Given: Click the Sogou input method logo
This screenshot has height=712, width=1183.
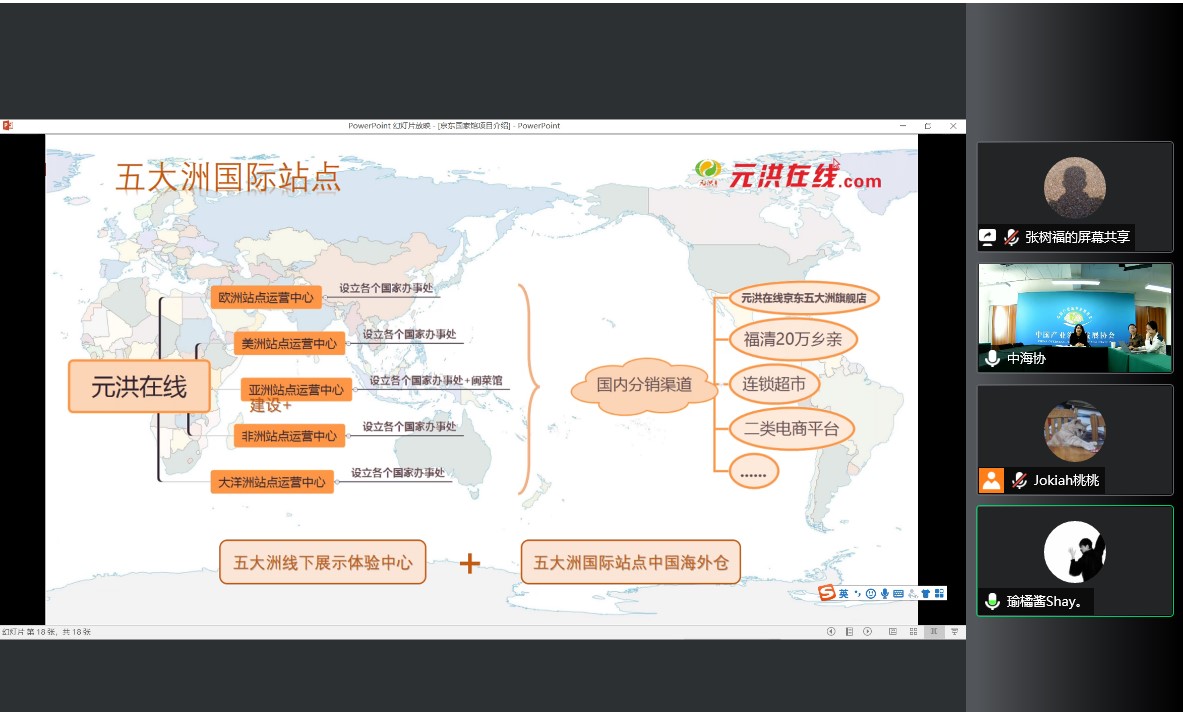Looking at the screenshot, I should point(827,593).
